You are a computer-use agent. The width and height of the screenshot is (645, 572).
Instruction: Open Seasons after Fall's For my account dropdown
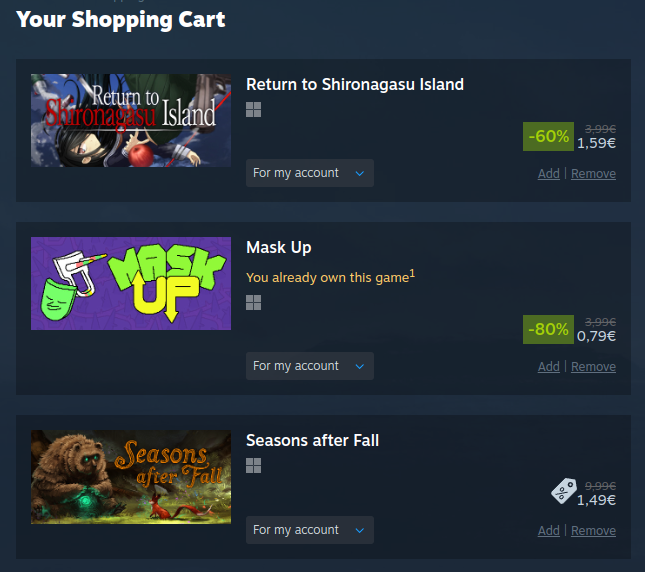[x=310, y=530]
